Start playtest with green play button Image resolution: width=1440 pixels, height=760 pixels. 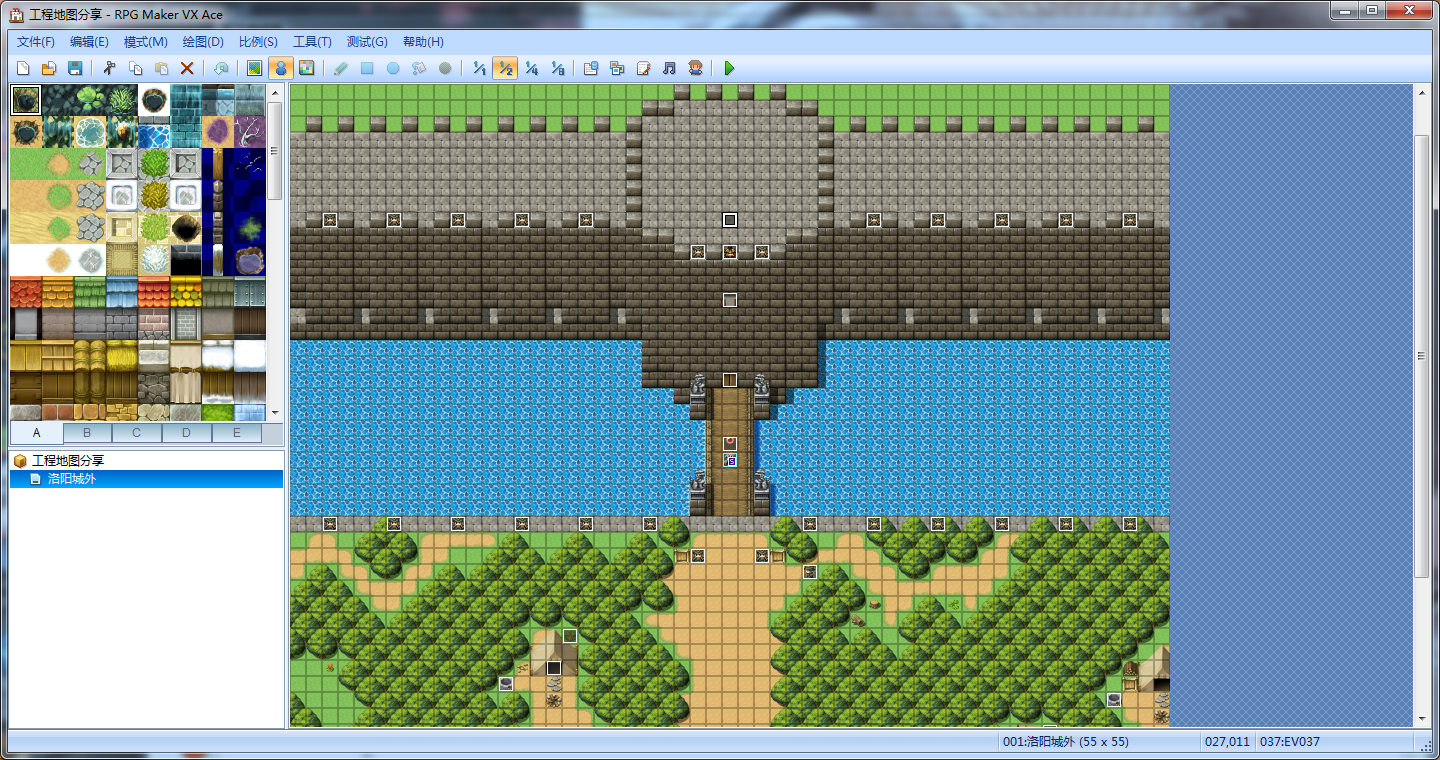(729, 68)
